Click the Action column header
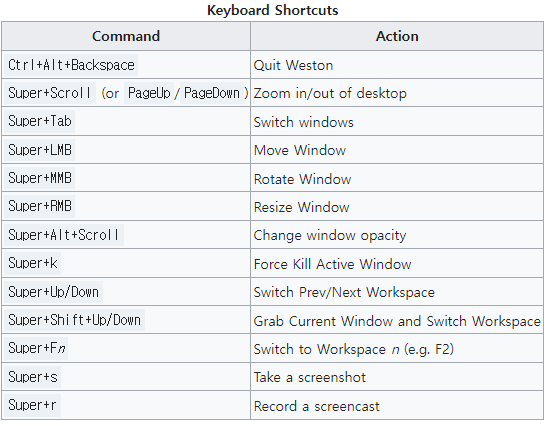Viewport: 548px width, 426px height. (x=397, y=36)
